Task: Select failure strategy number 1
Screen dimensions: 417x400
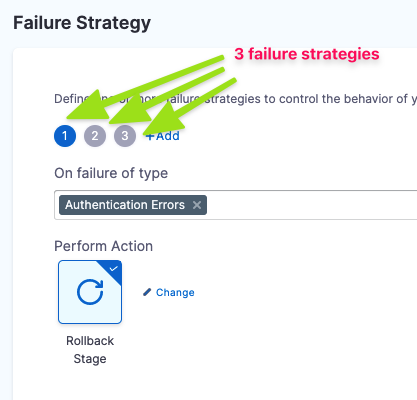Action: click(65, 136)
